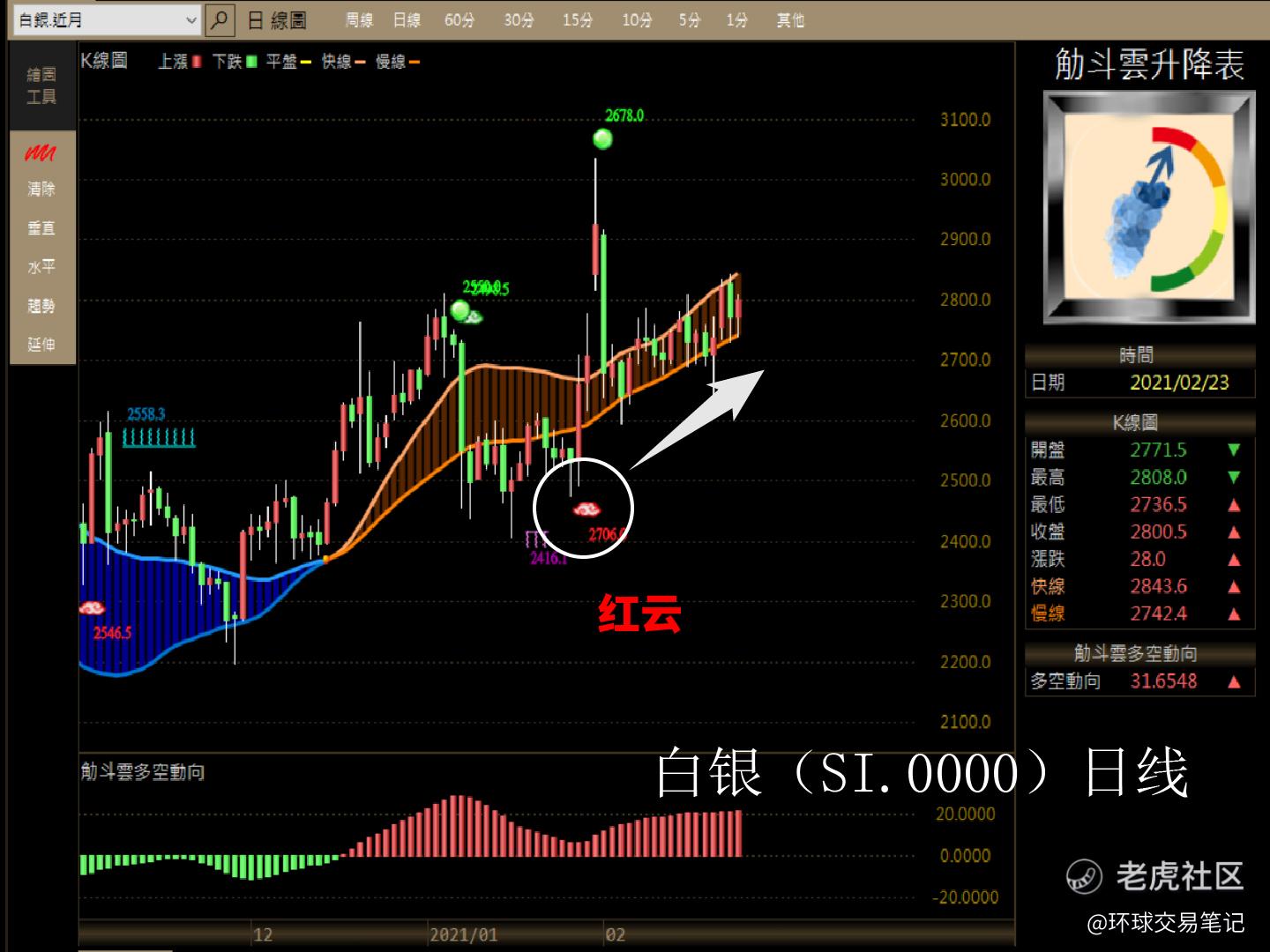1270x952 pixels.
Task: Click the 多空動向 value 31.6548
Action: (1163, 681)
